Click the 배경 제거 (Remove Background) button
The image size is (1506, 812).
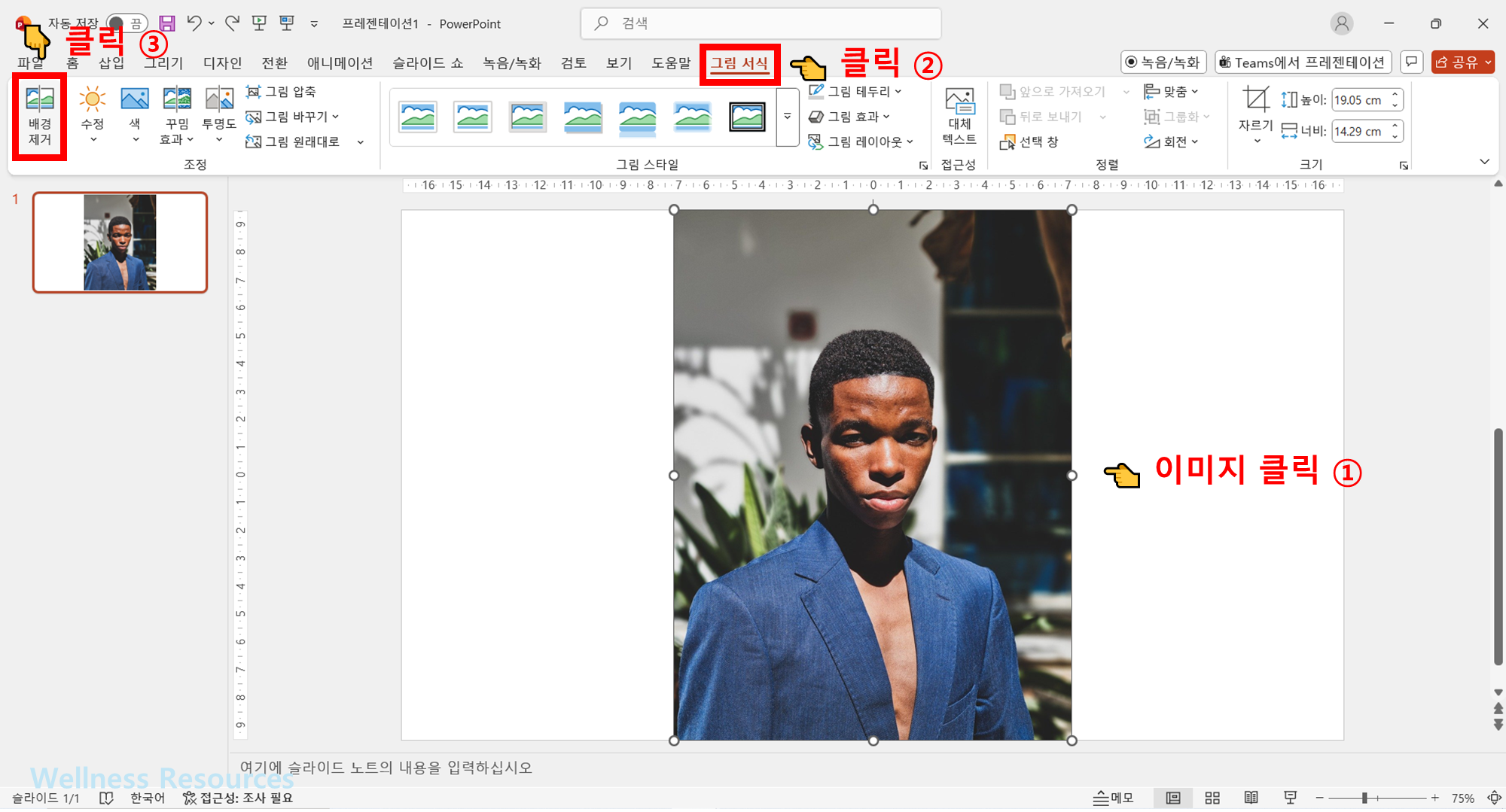(x=39, y=117)
